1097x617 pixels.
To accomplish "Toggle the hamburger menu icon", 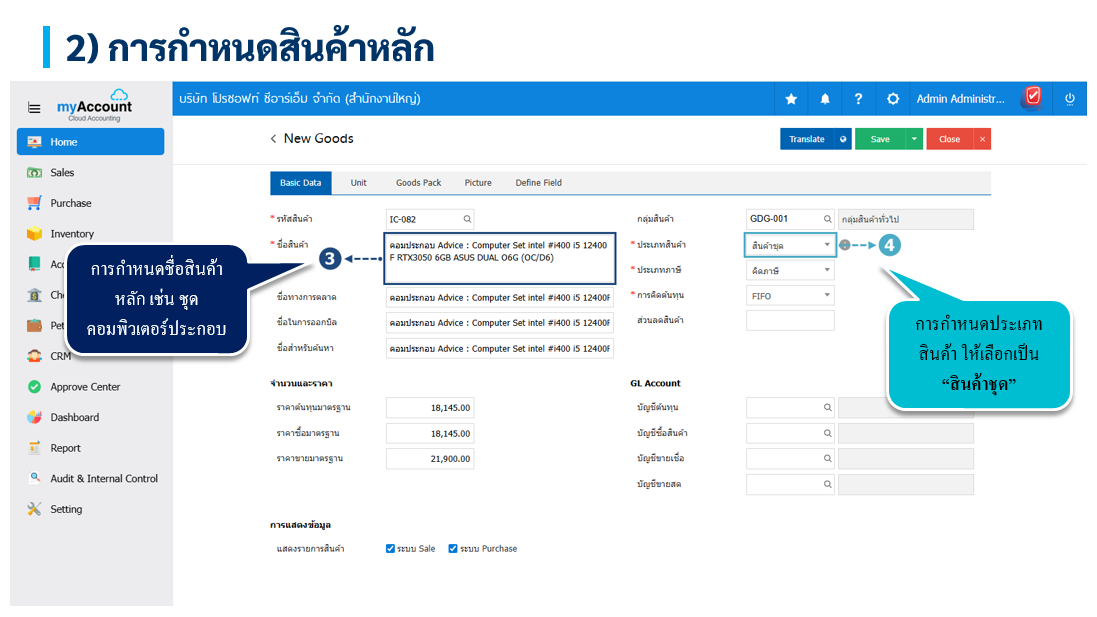I will coord(34,108).
